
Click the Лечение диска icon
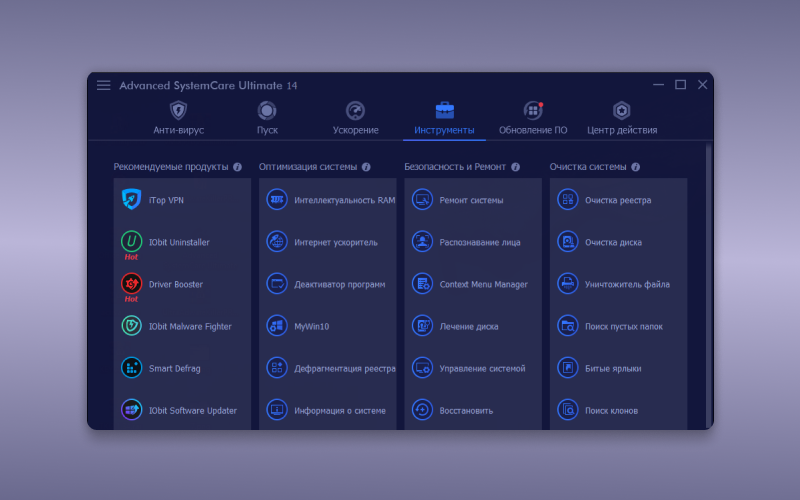[x=422, y=326]
